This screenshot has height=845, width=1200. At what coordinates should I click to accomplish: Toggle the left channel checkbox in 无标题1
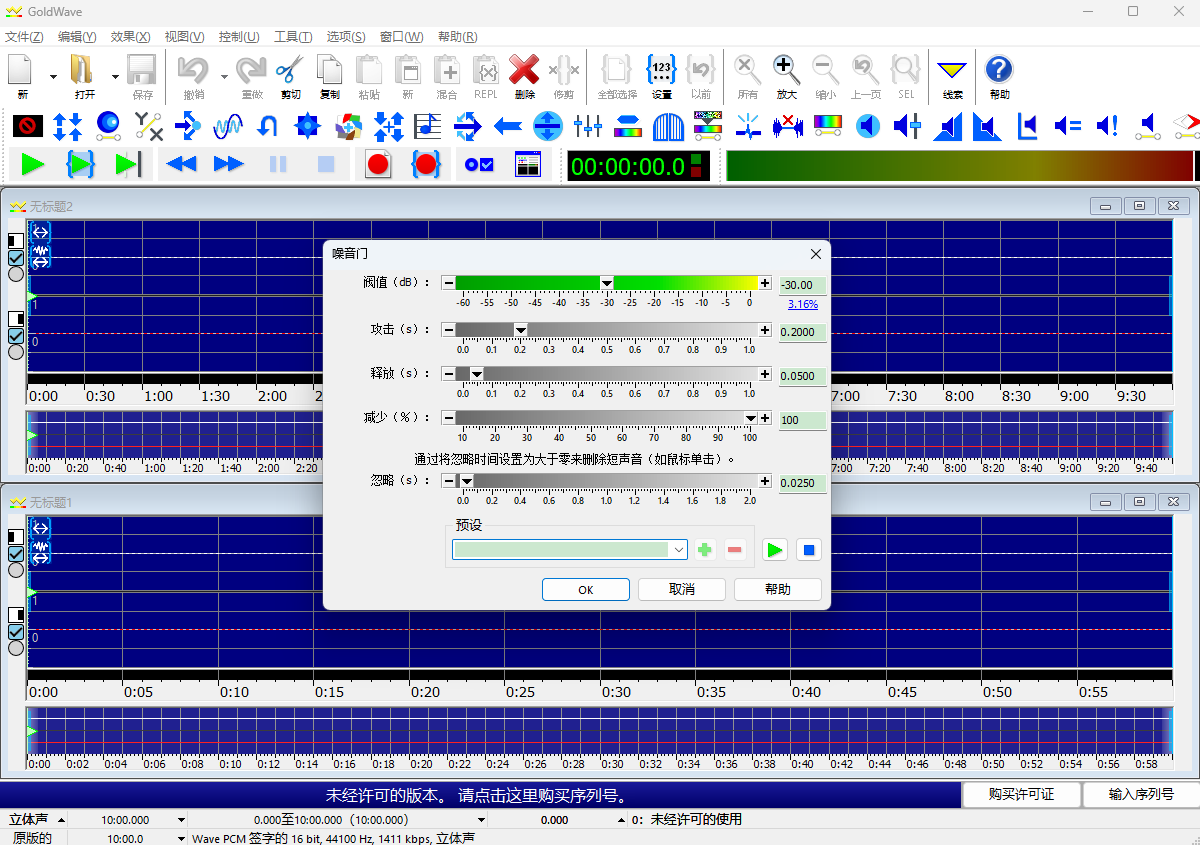16,553
